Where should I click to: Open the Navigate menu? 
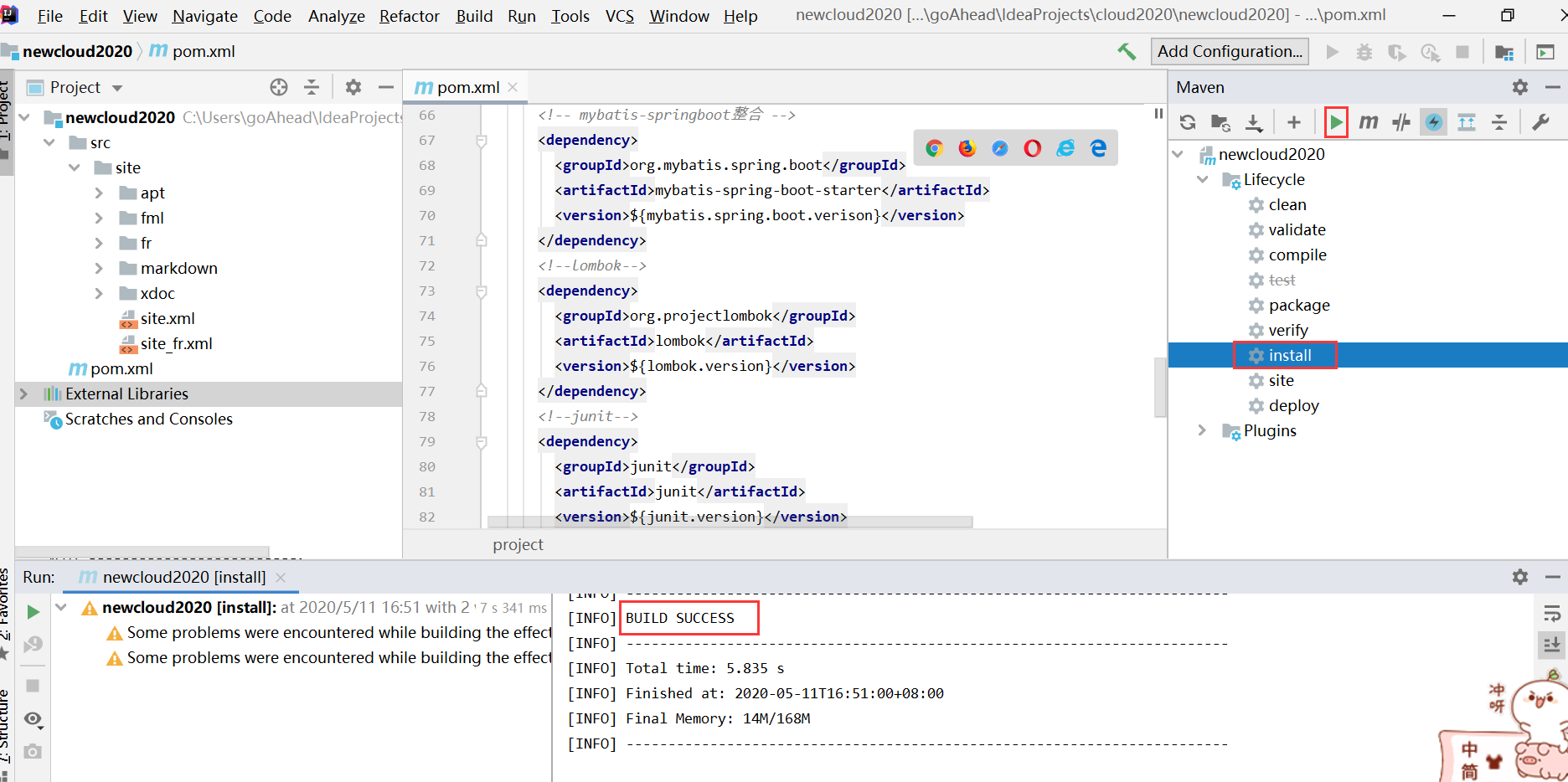205,16
